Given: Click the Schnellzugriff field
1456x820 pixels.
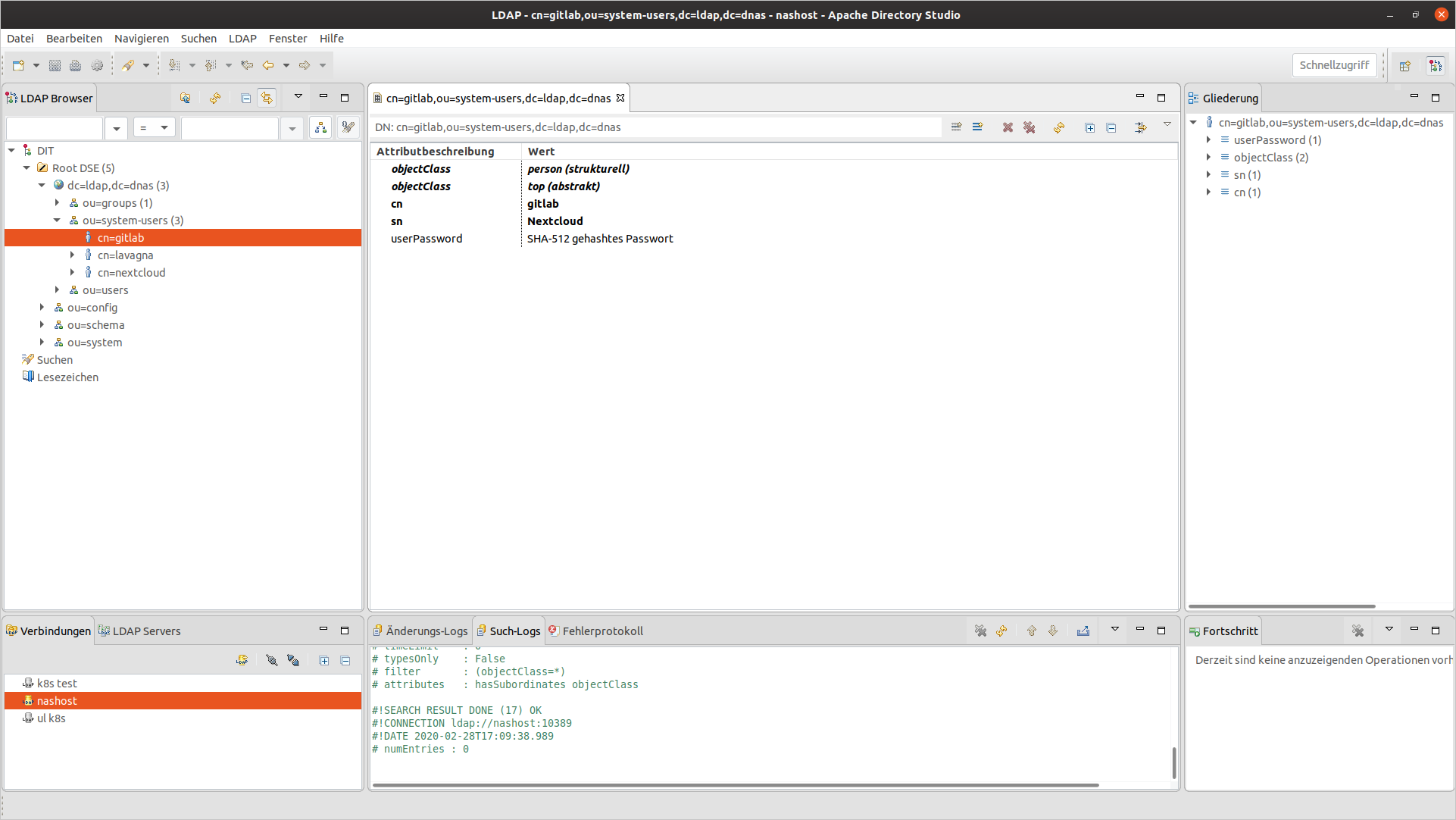Looking at the screenshot, I should (x=1334, y=64).
